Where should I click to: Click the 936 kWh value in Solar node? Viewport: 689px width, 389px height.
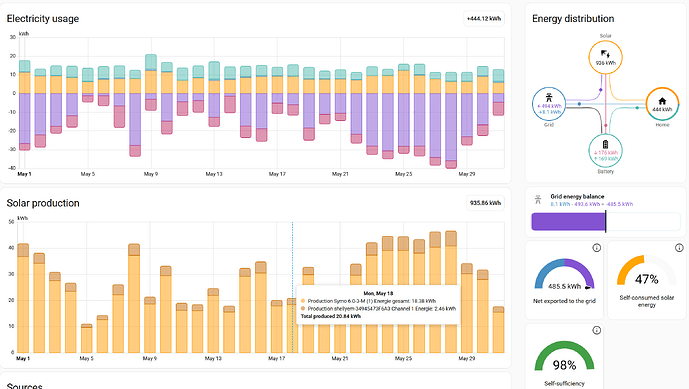[605, 63]
